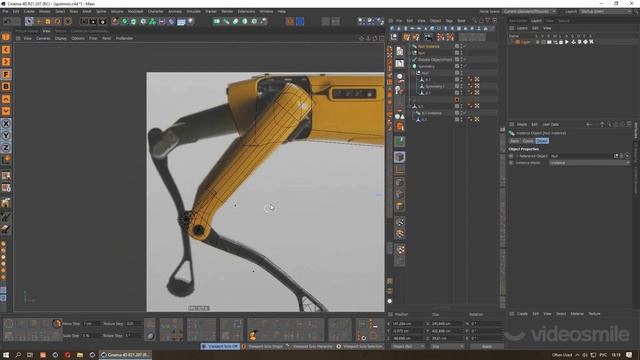
Task: Switch to the Object tab in Attributes
Action: point(542,141)
